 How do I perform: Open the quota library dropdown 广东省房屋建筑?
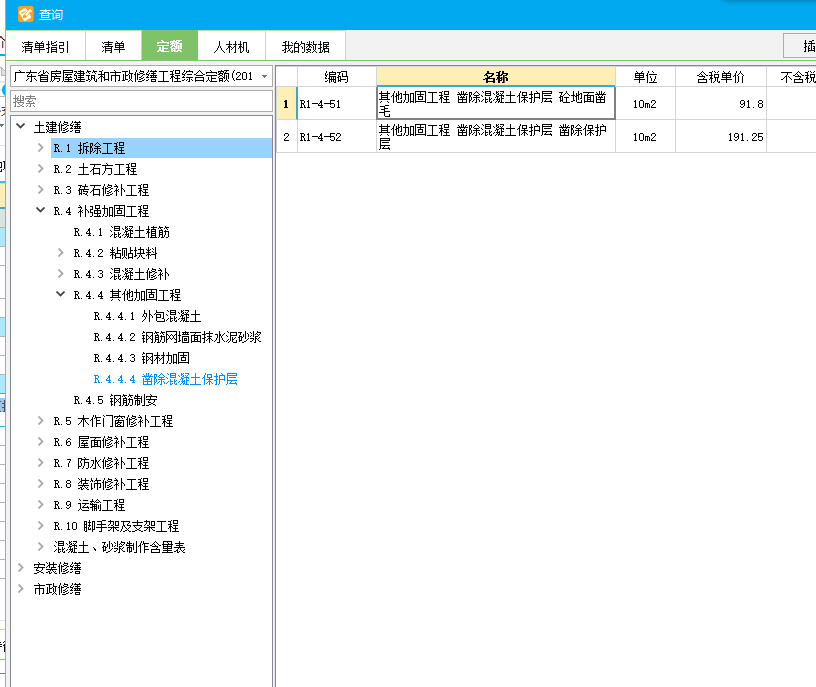(142, 77)
